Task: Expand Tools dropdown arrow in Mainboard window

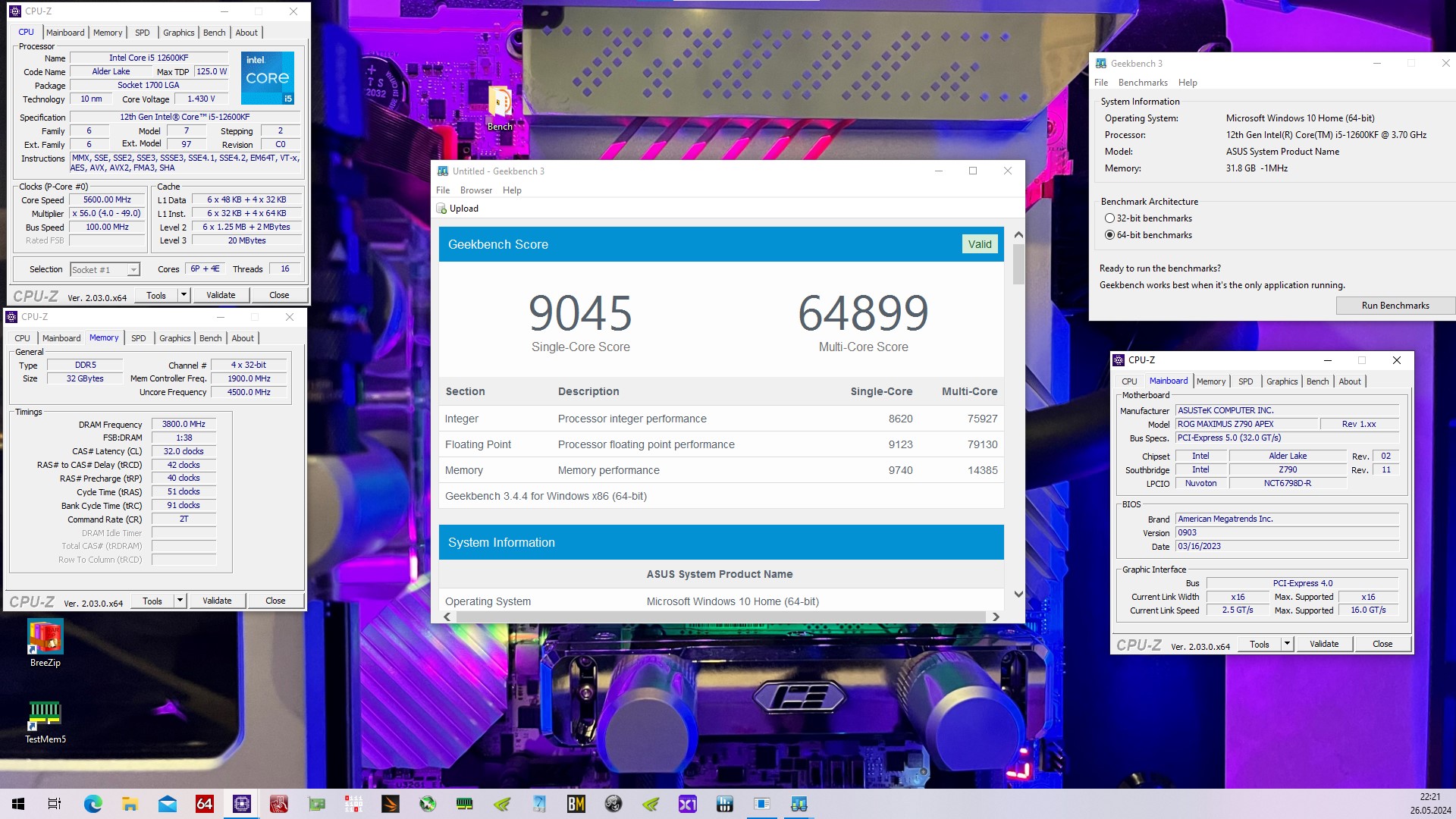Action: 1287,644
